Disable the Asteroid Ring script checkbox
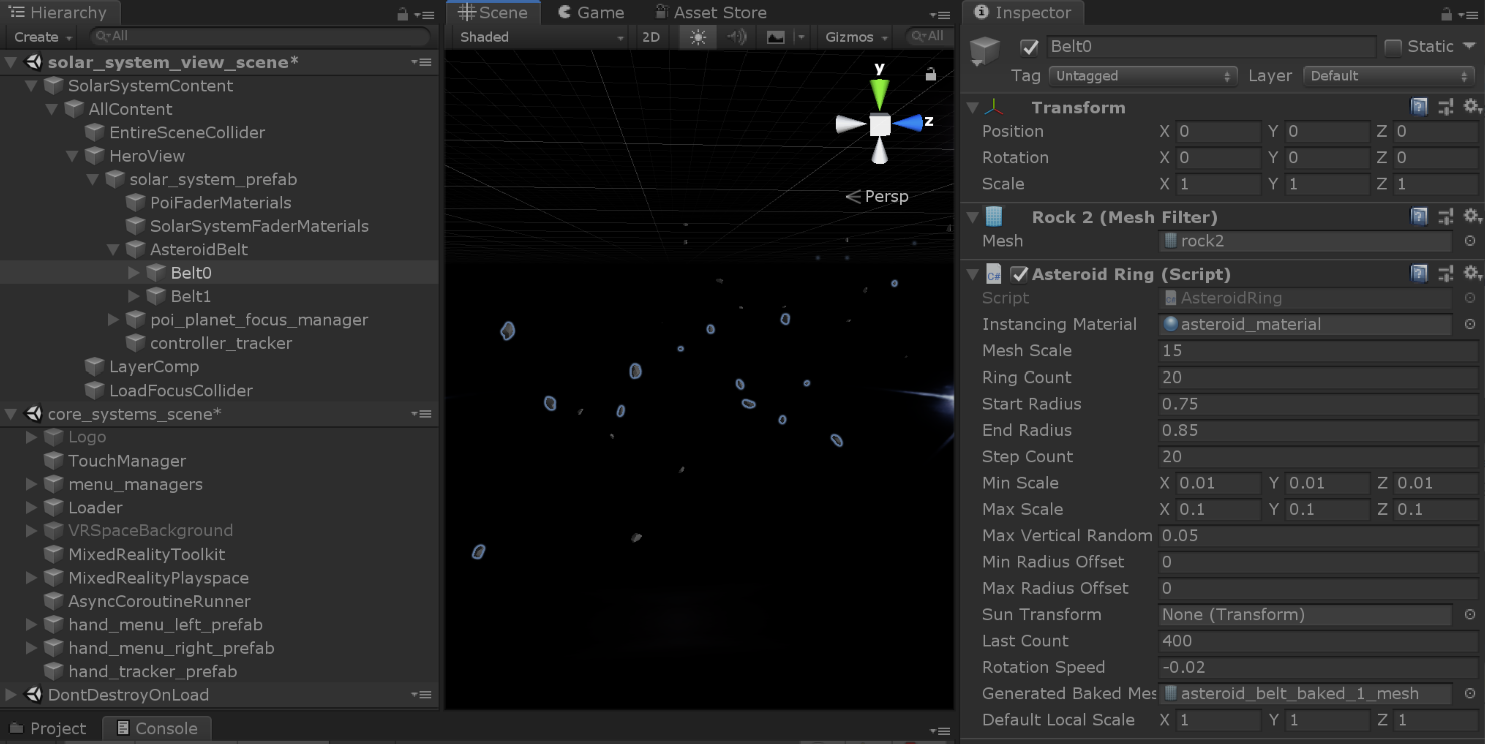 pos(1019,274)
